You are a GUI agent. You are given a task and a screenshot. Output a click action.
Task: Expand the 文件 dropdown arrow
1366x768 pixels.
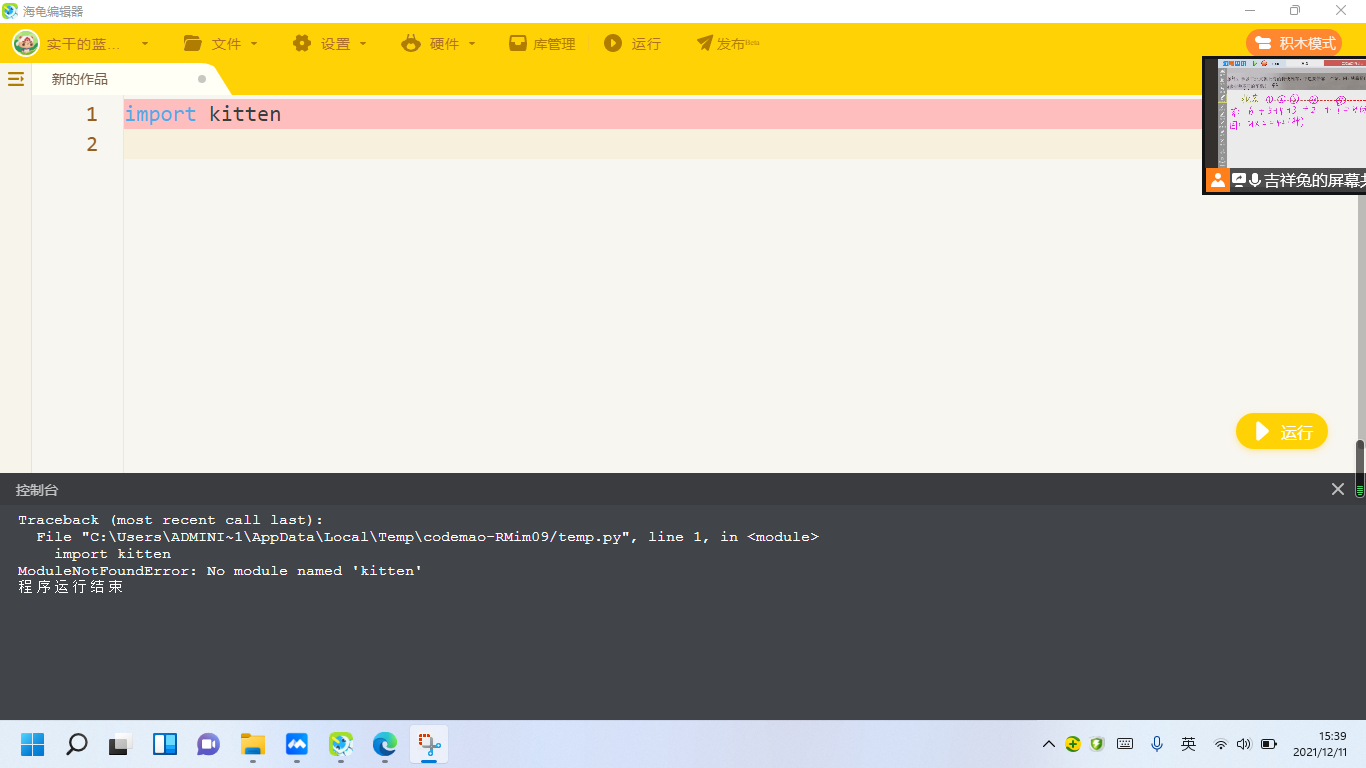(x=254, y=44)
